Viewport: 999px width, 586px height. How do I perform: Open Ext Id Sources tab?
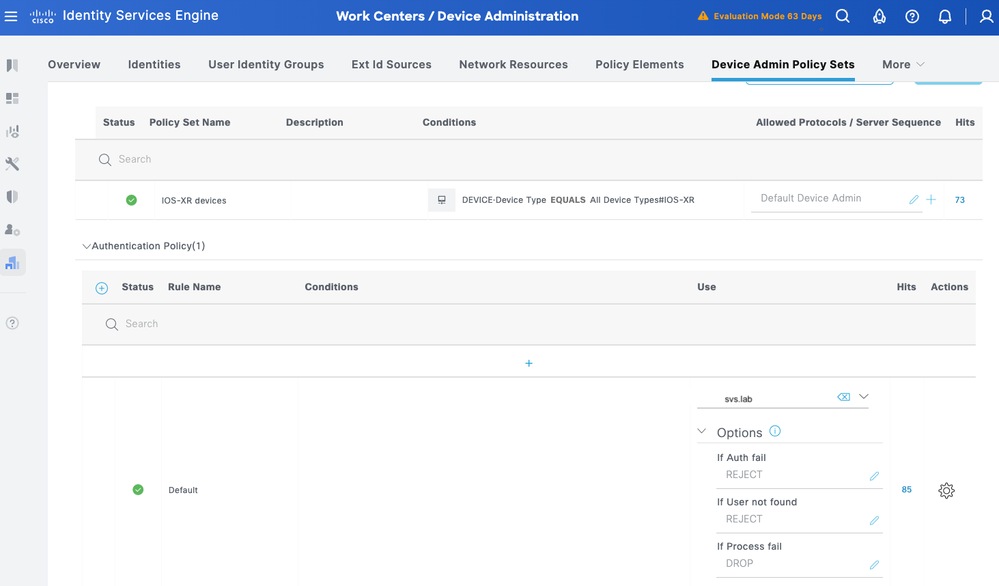pyautogui.click(x=391, y=64)
